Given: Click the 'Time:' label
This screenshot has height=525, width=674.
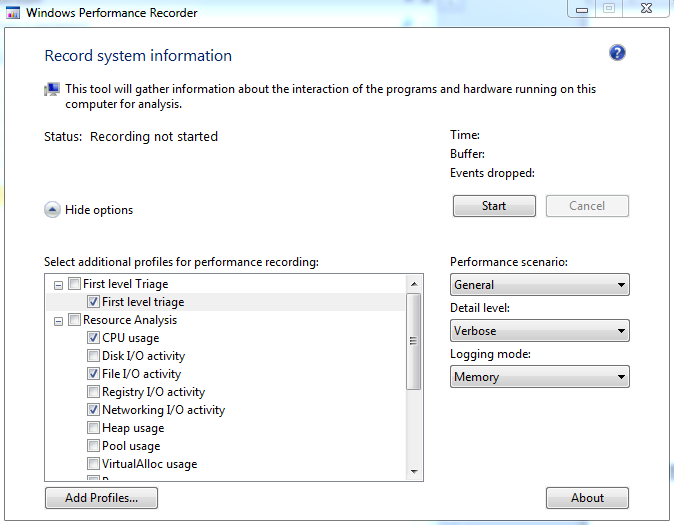Looking at the screenshot, I should (465, 135).
